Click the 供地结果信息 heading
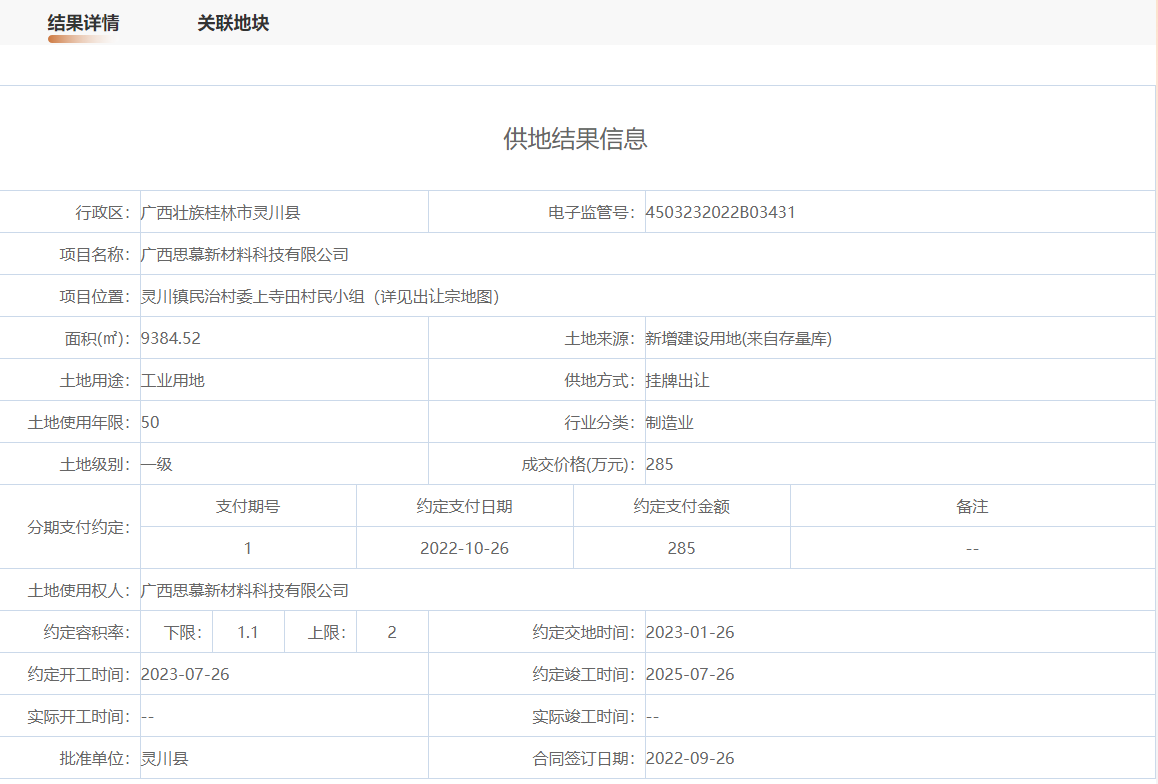The width and height of the screenshot is (1158, 784). (x=576, y=139)
